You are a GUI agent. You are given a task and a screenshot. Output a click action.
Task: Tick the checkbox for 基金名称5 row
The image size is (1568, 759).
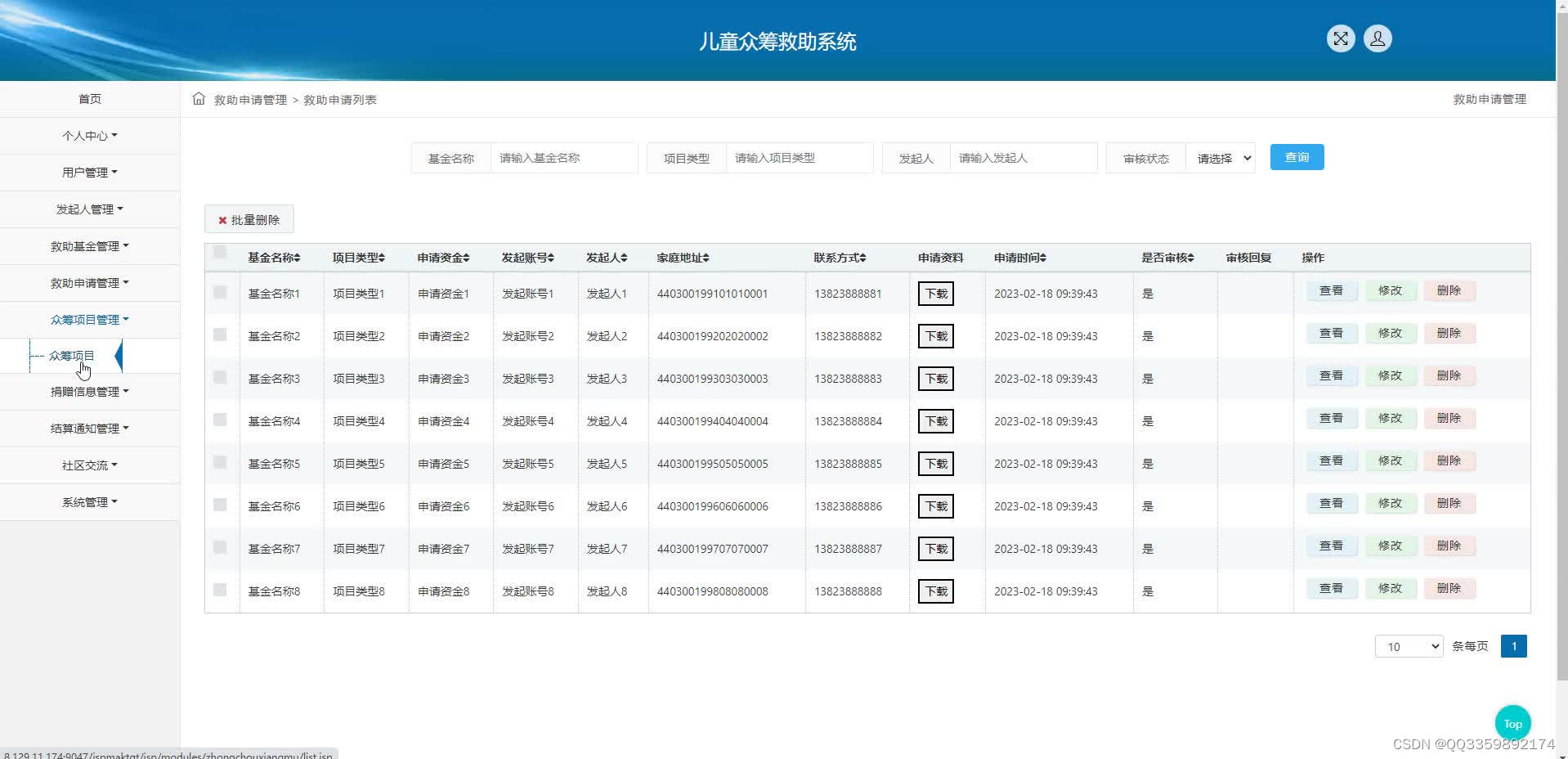[x=220, y=462]
